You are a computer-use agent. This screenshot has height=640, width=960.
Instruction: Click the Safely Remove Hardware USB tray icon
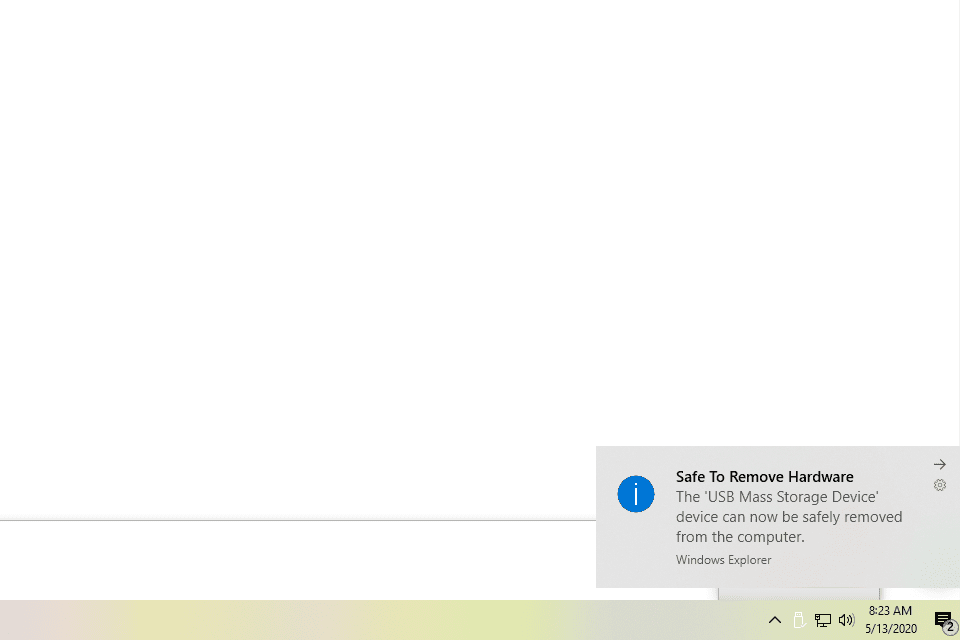click(798, 620)
